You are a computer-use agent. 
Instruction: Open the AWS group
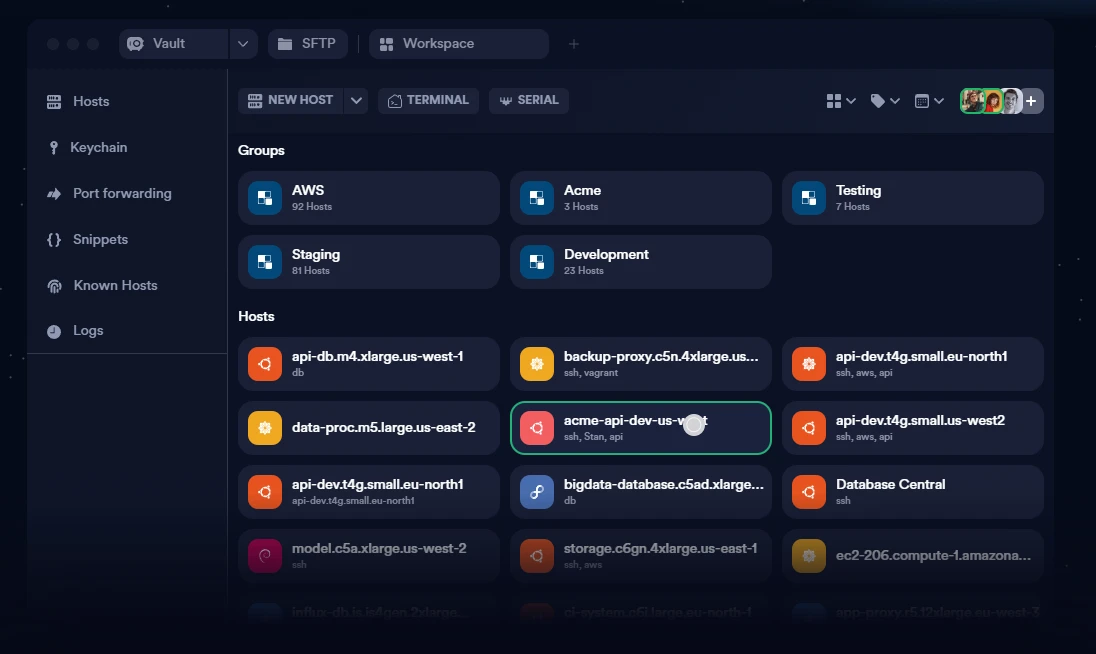click(x=369, y=198)
